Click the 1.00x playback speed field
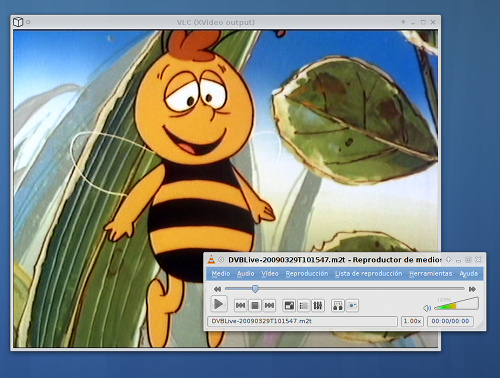Image resolution: width=500 pixels, height=378 pixels. [412, 321]
